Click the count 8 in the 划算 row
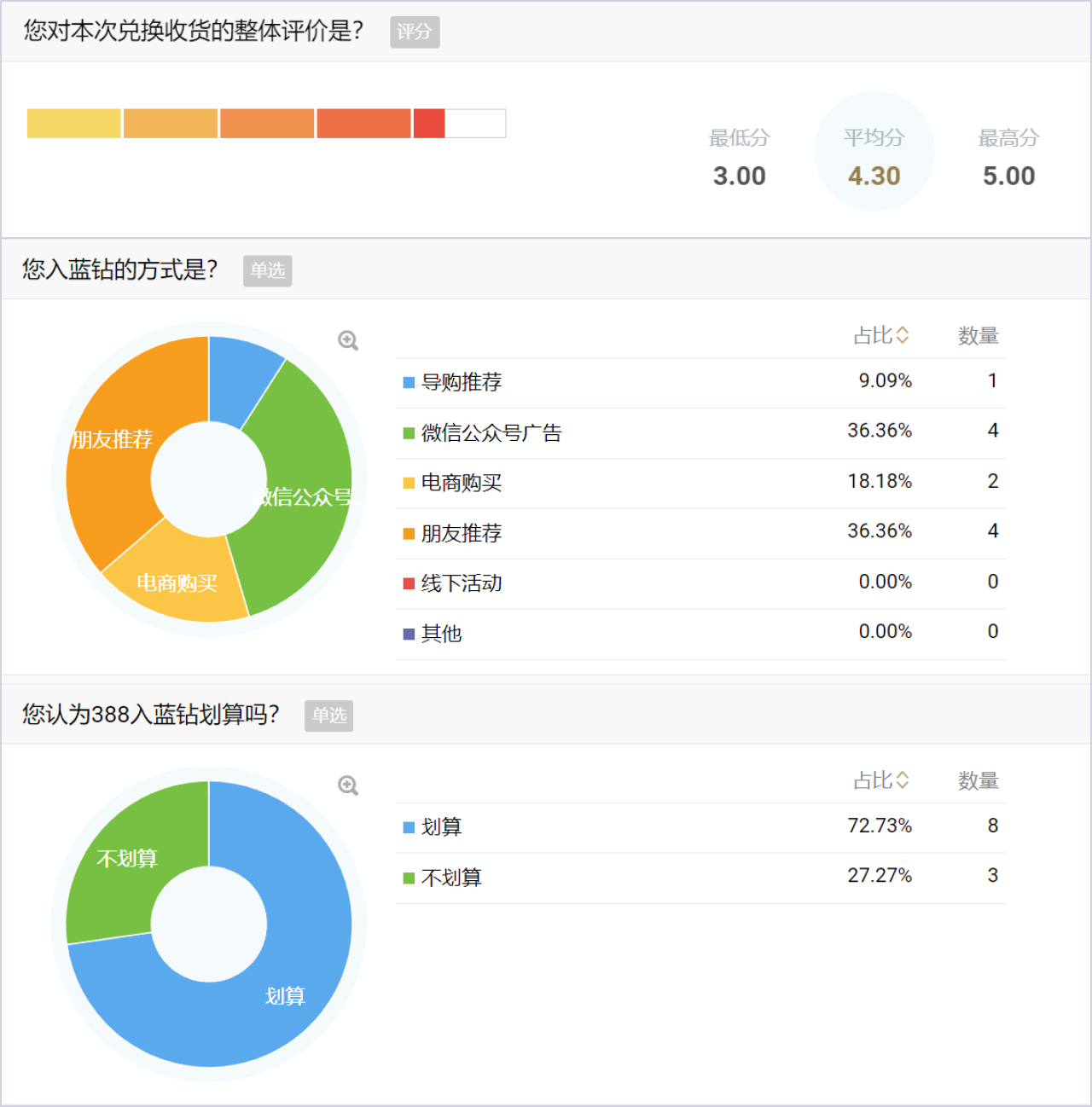 coord(993,826)
